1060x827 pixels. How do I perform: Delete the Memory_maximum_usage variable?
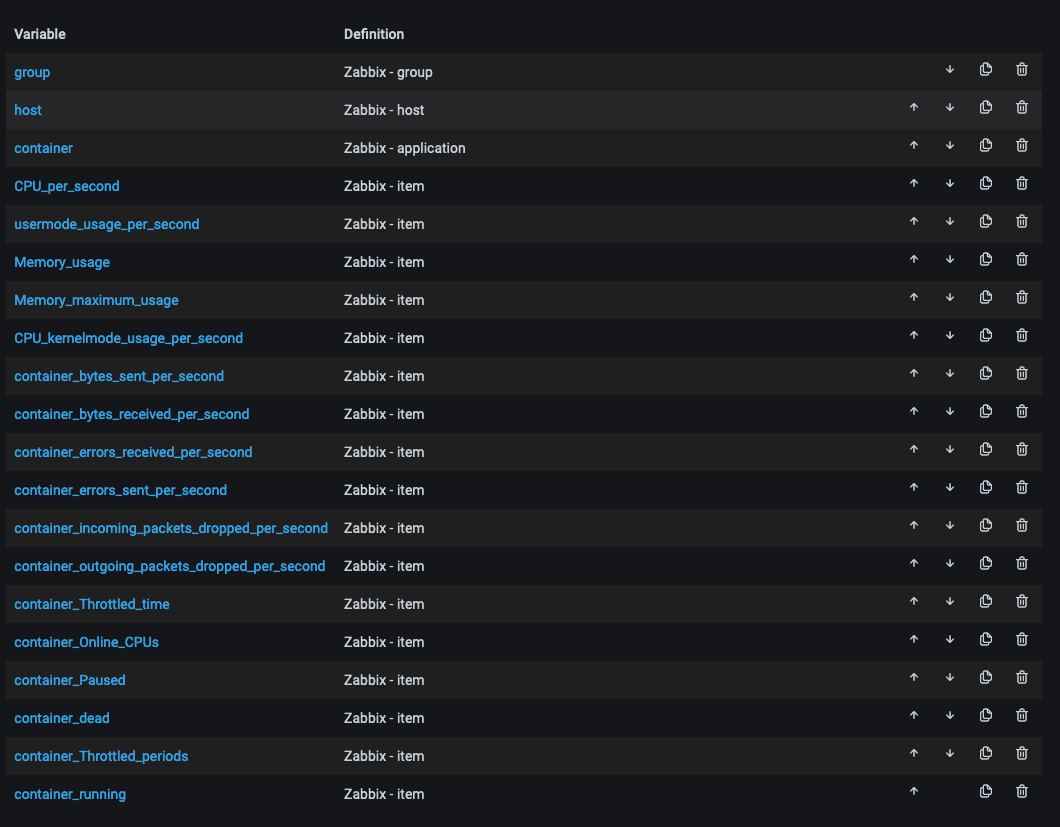point(1021,298)
